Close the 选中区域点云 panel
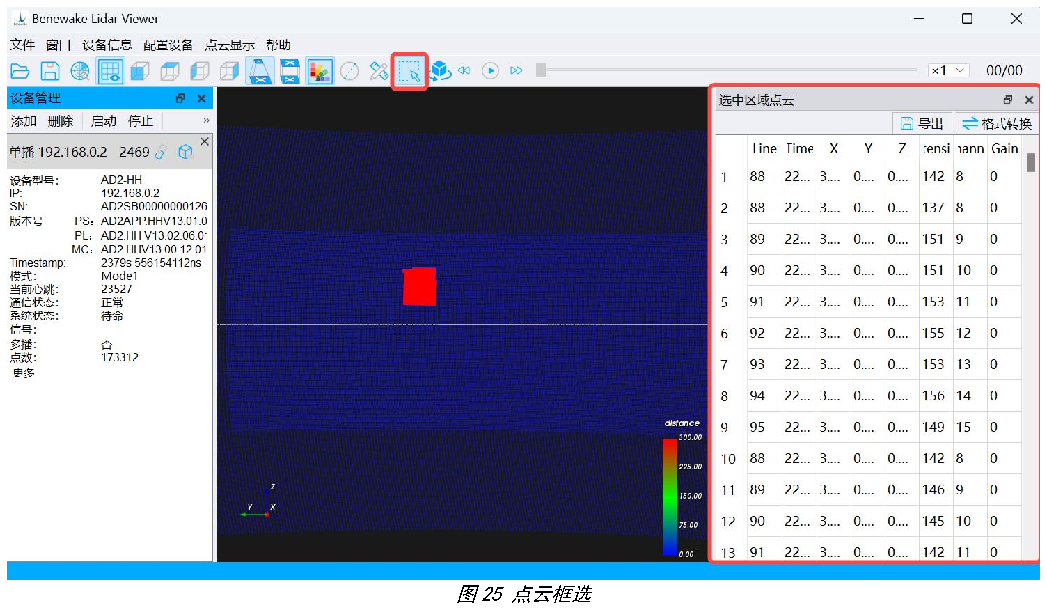 click(1029, 100)
